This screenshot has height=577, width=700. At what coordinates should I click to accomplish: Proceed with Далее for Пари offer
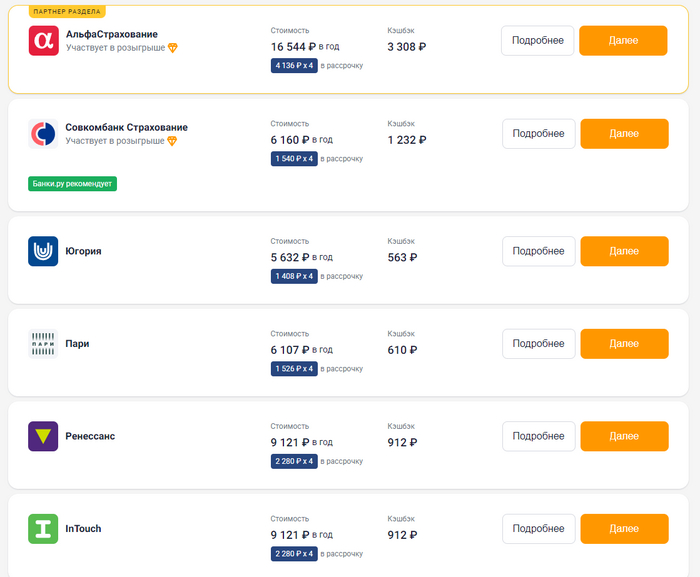(624, 344)
